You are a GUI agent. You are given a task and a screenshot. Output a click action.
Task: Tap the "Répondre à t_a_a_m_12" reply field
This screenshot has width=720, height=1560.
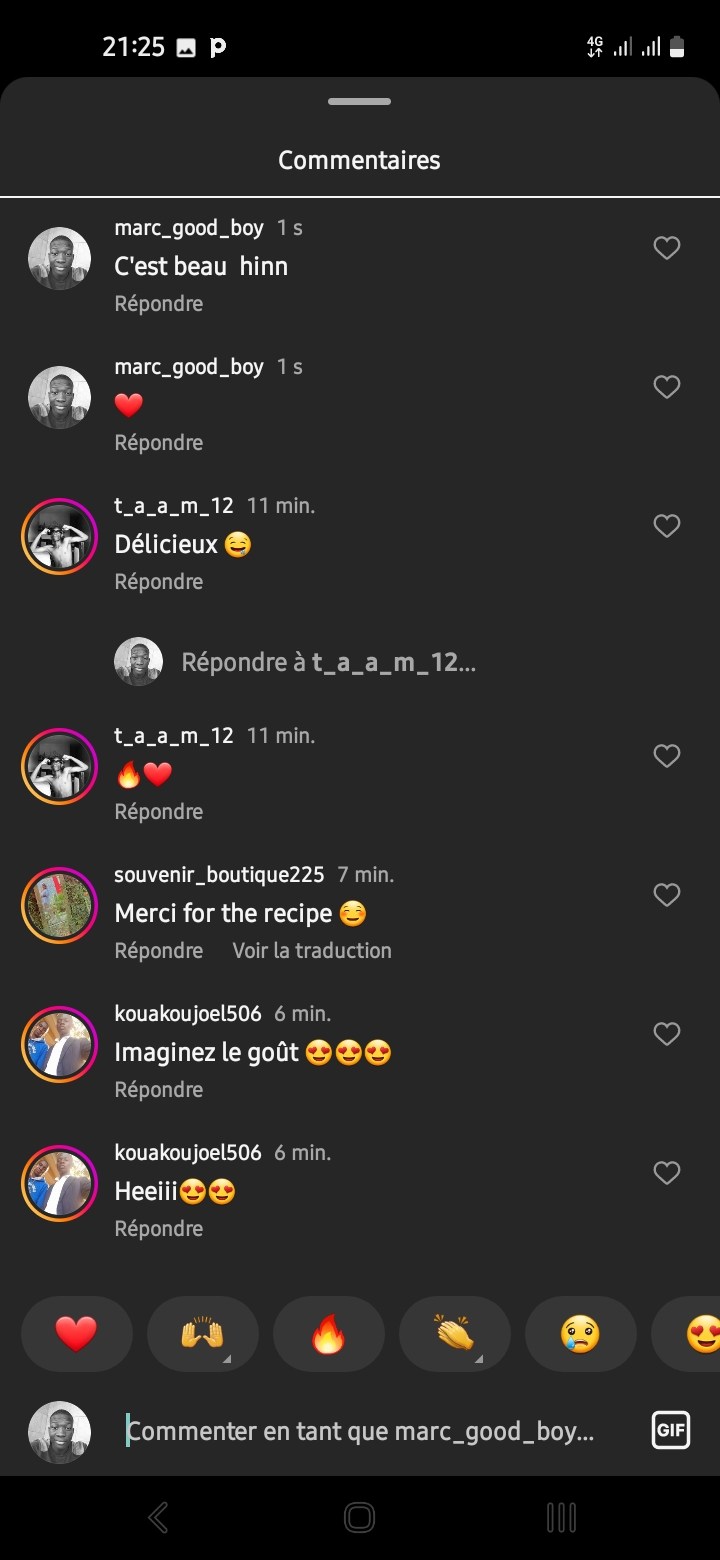point(328,662)
